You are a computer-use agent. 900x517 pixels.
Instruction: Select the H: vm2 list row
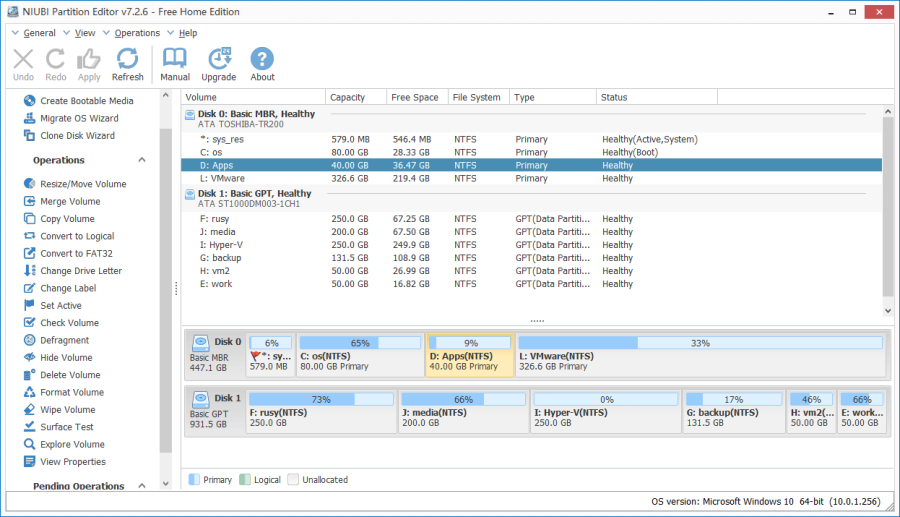pos(532,271)
